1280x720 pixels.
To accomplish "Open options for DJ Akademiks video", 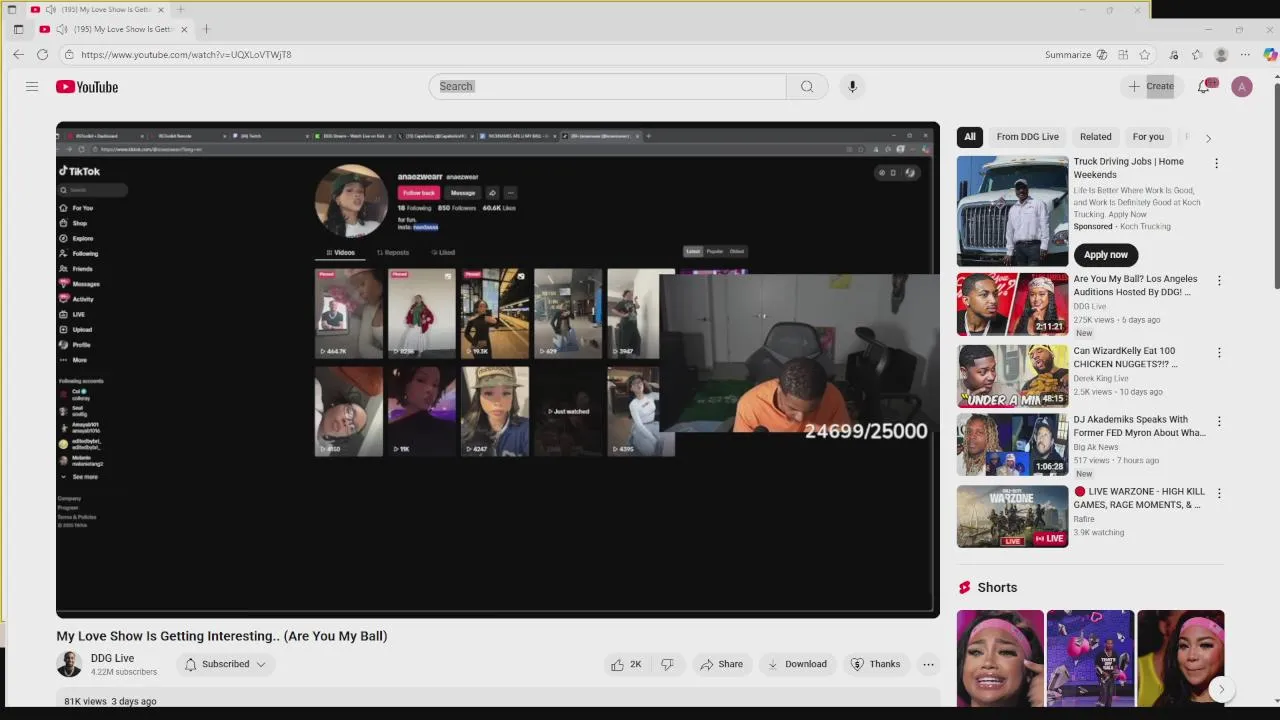I will (x=1218, y=421).
